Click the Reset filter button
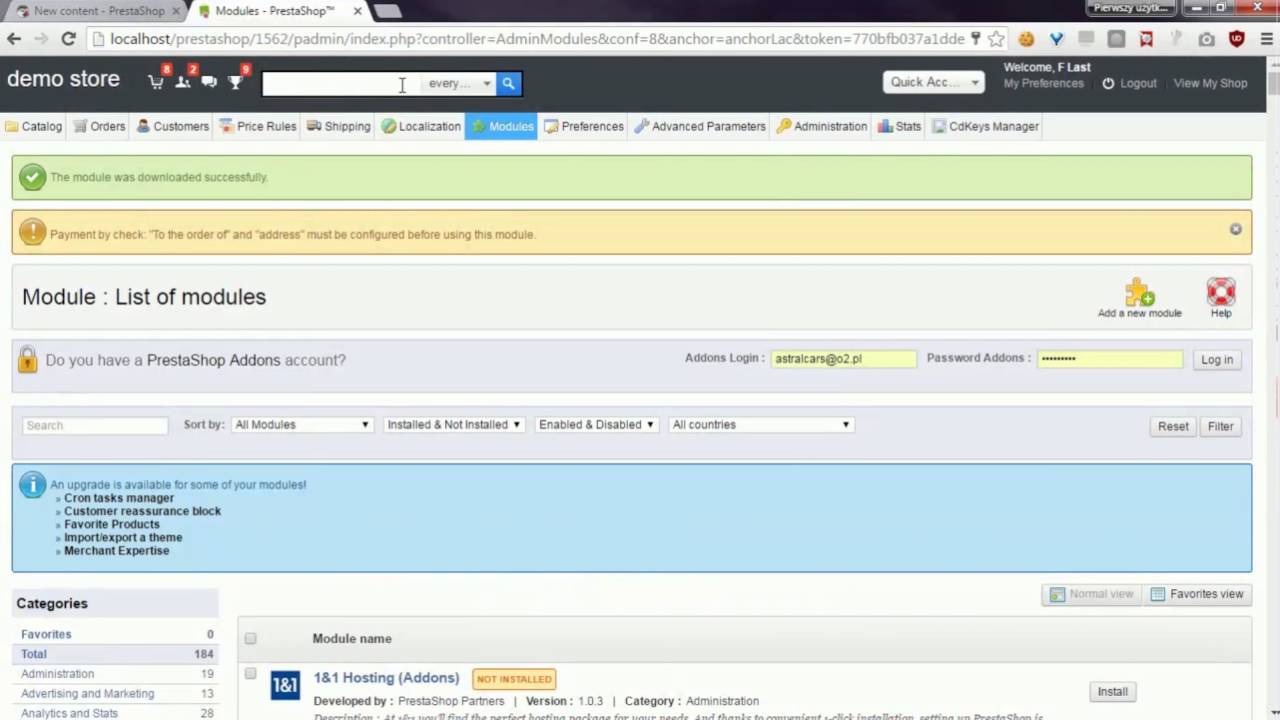 1173,426
